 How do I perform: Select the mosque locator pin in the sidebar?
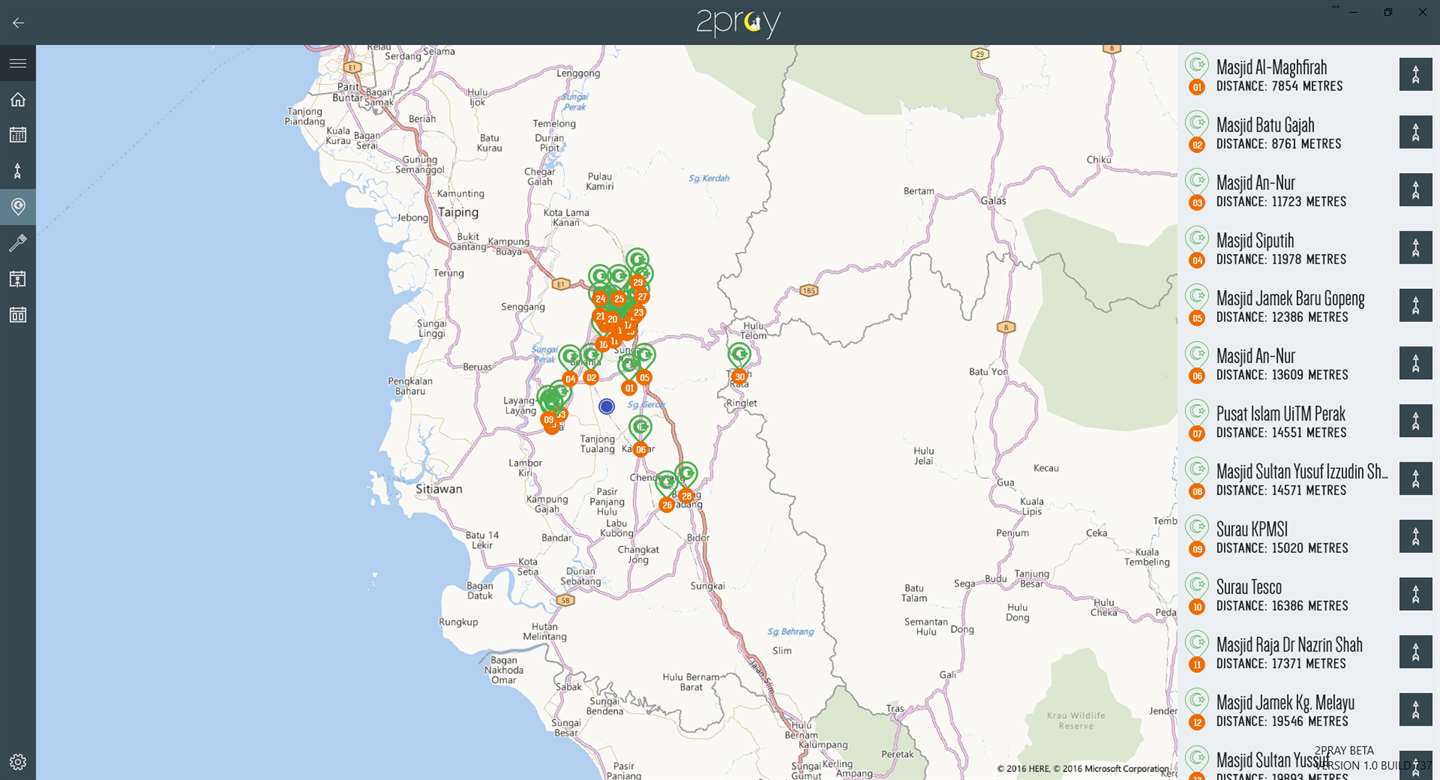[x=18, y=207]
